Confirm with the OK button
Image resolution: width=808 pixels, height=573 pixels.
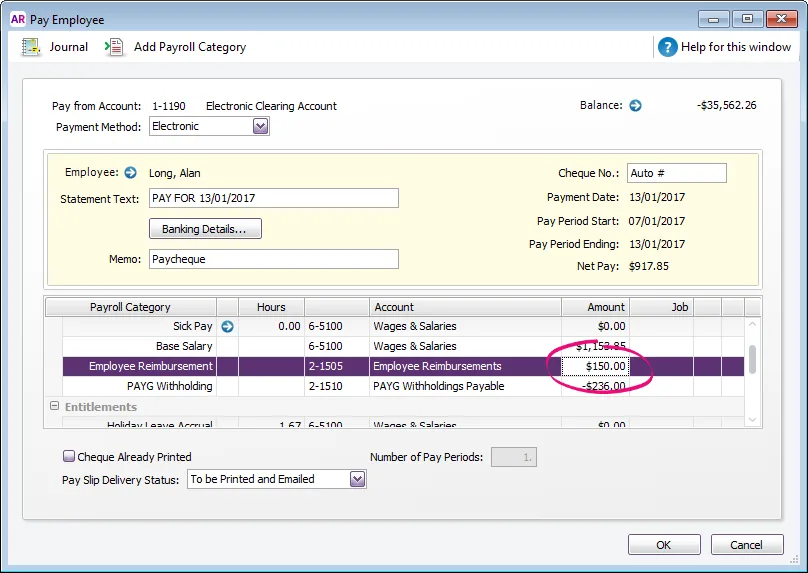(664, 545)
